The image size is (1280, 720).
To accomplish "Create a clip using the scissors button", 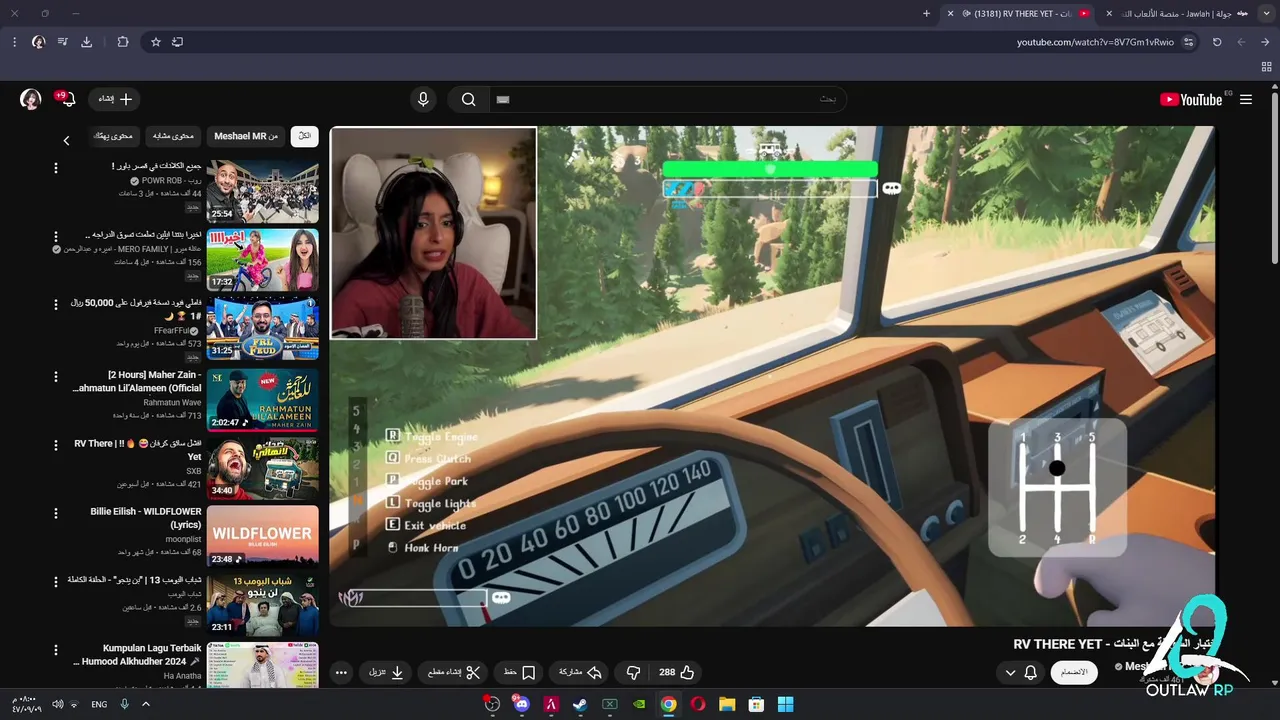I will [455, 672].
